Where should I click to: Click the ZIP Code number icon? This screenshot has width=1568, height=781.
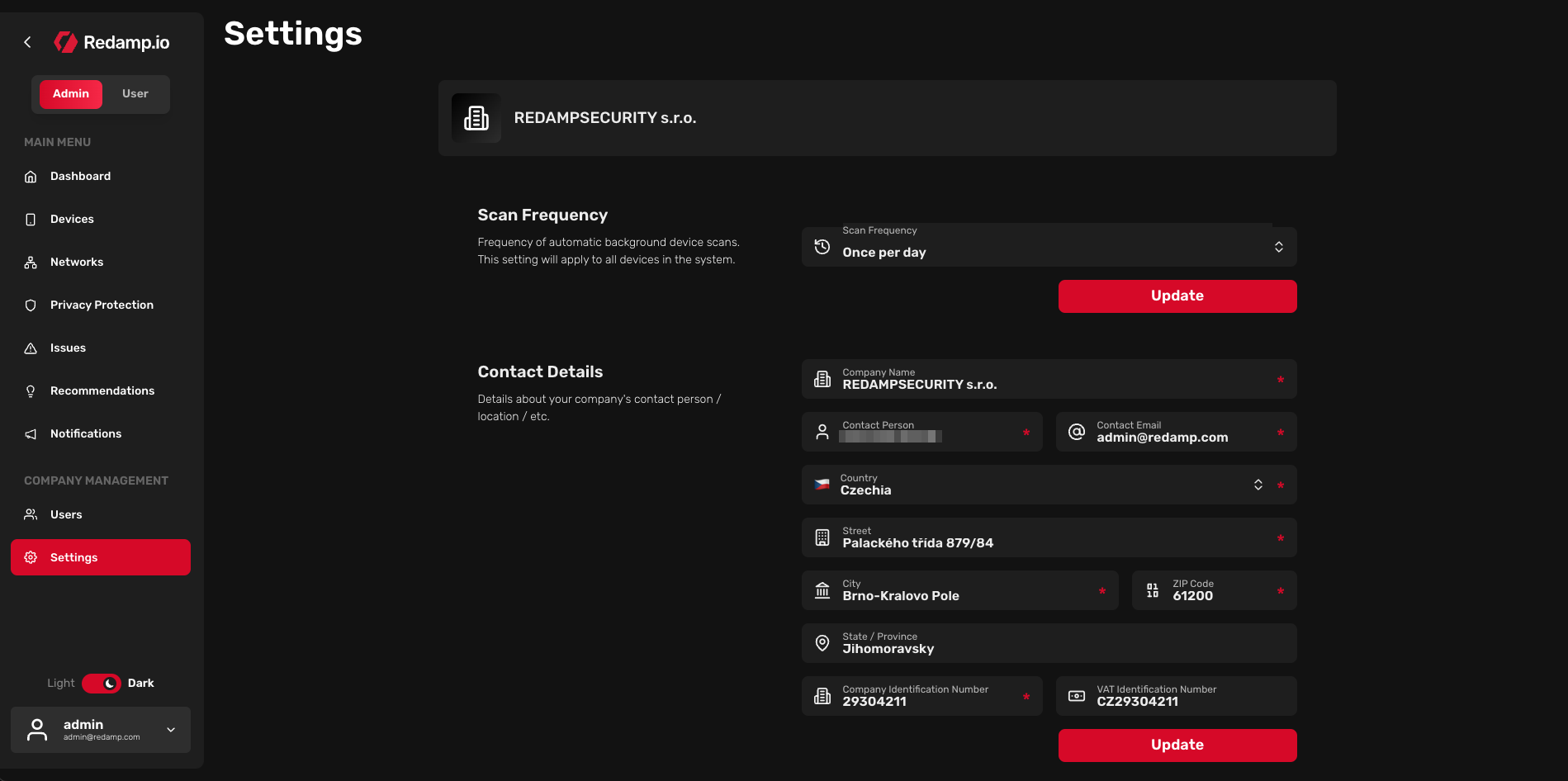(1153, 590)
